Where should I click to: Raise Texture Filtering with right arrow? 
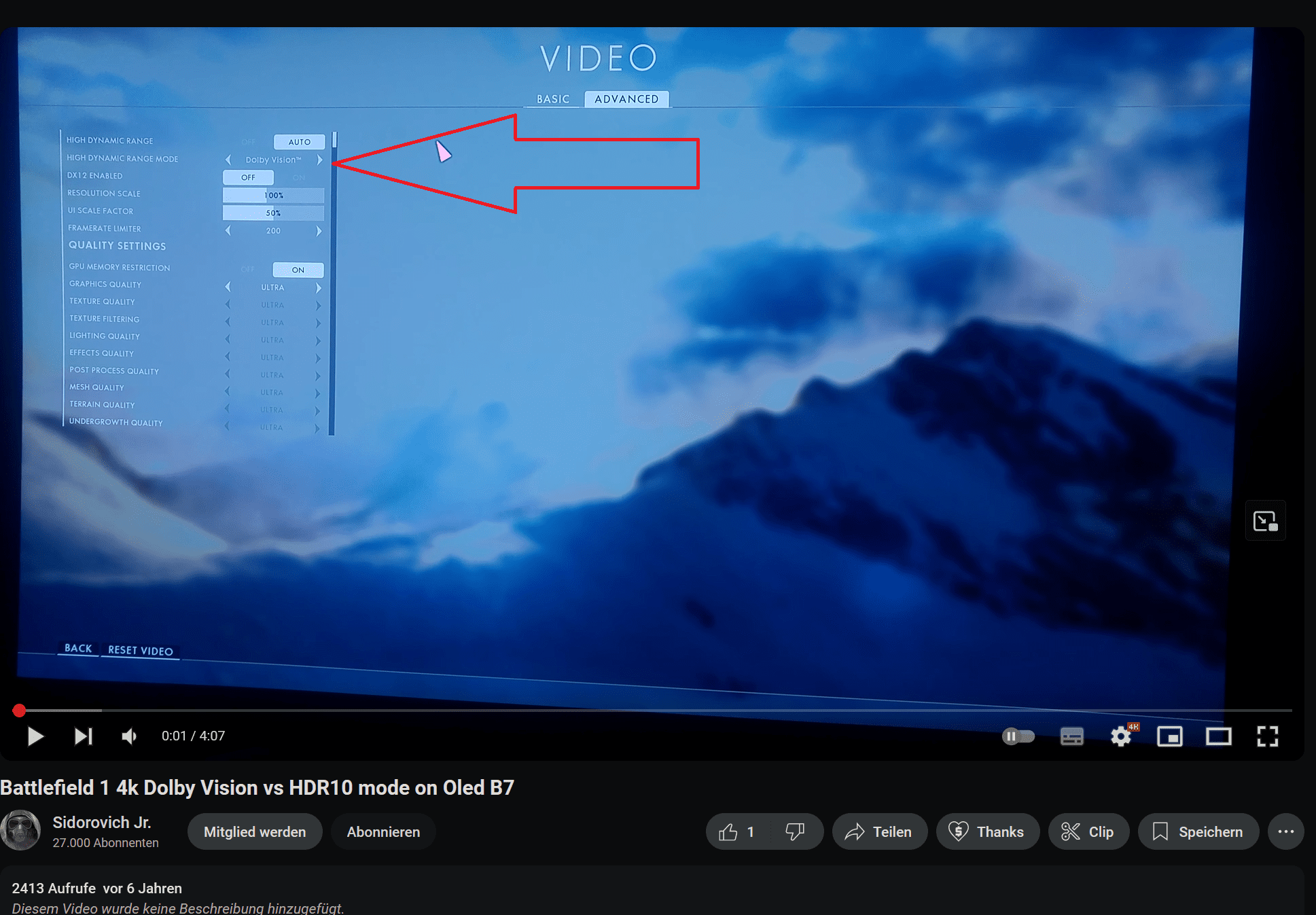(x=318, y=323)
